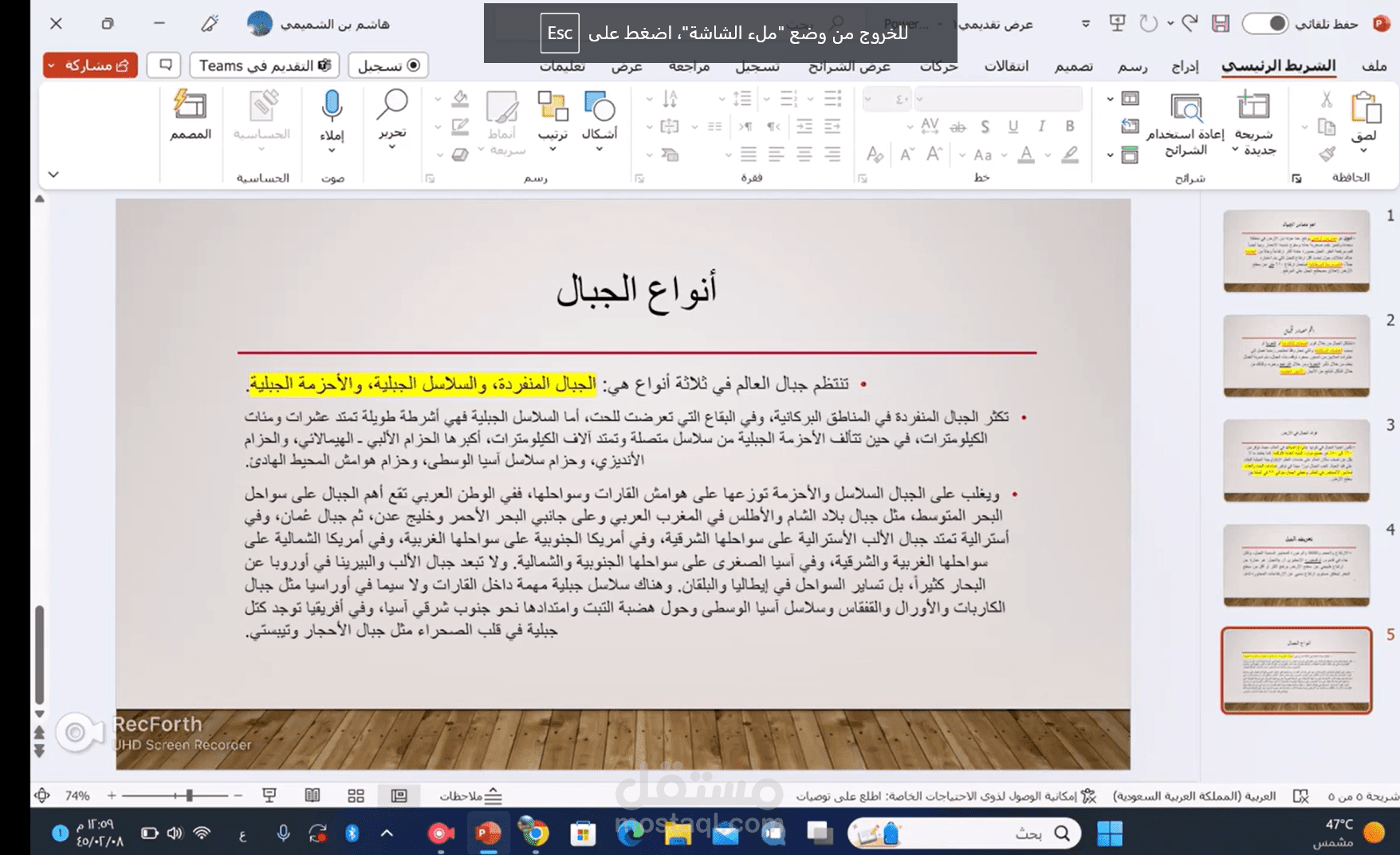
Task: Select slide 1 thumbnail
Action: click(x=1296, y=250)
